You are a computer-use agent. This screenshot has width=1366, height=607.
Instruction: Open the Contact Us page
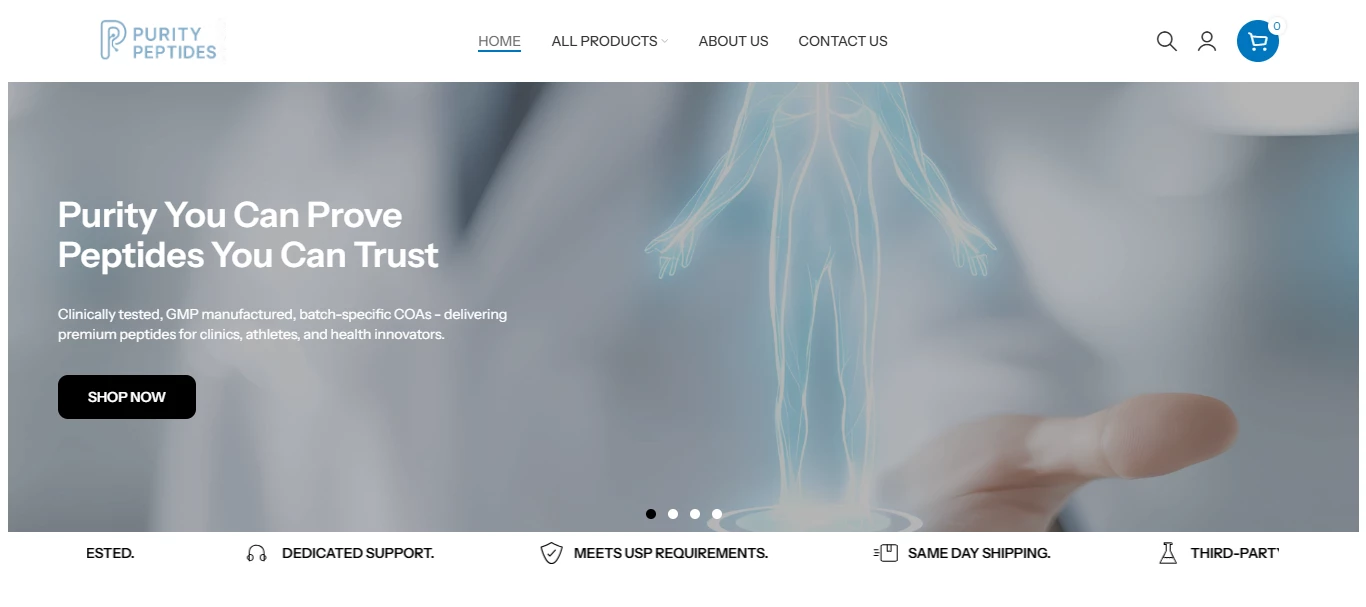pyautogui.click(x=843, y=41)
